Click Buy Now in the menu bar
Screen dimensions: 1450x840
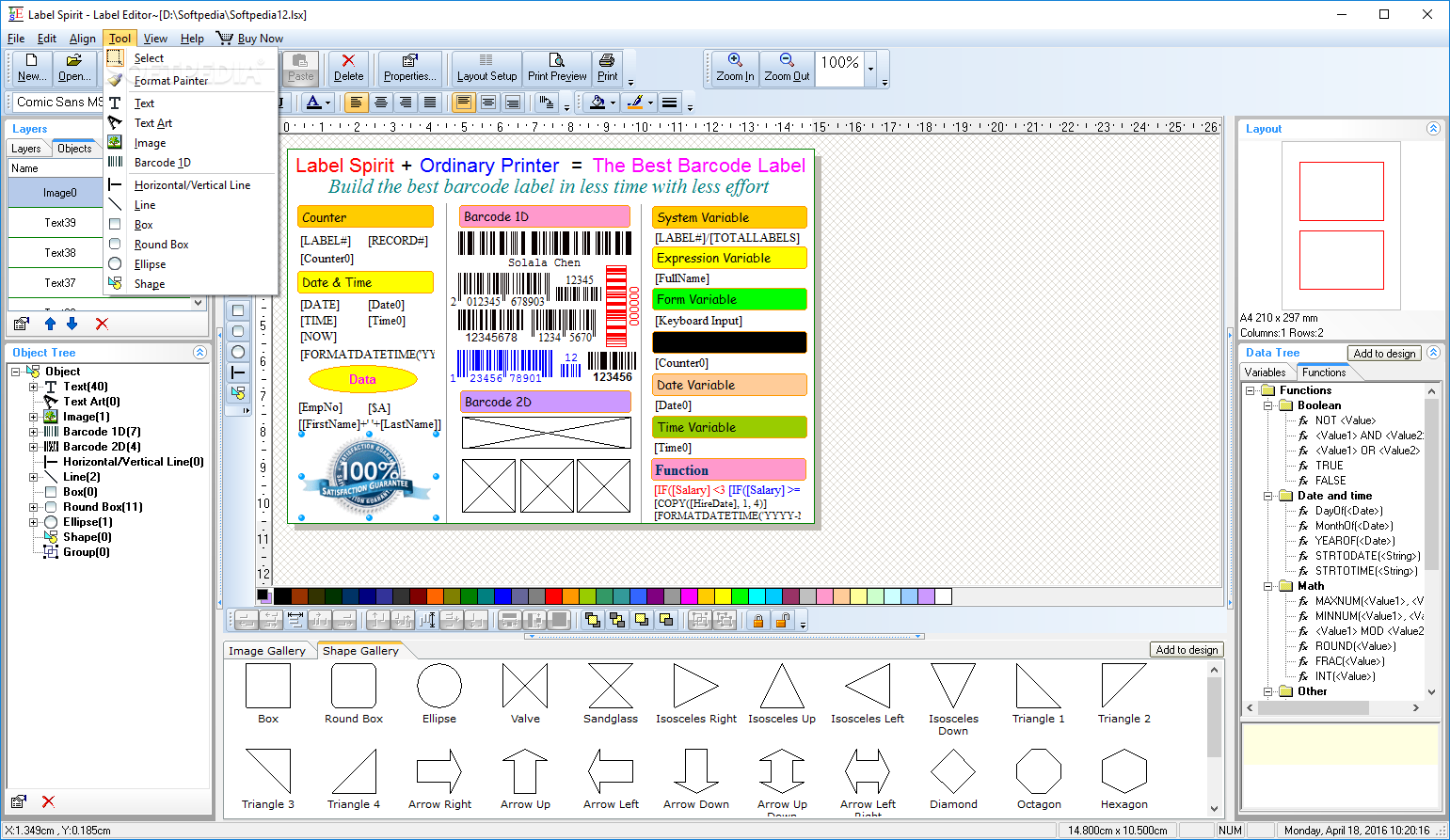point(250,39)
